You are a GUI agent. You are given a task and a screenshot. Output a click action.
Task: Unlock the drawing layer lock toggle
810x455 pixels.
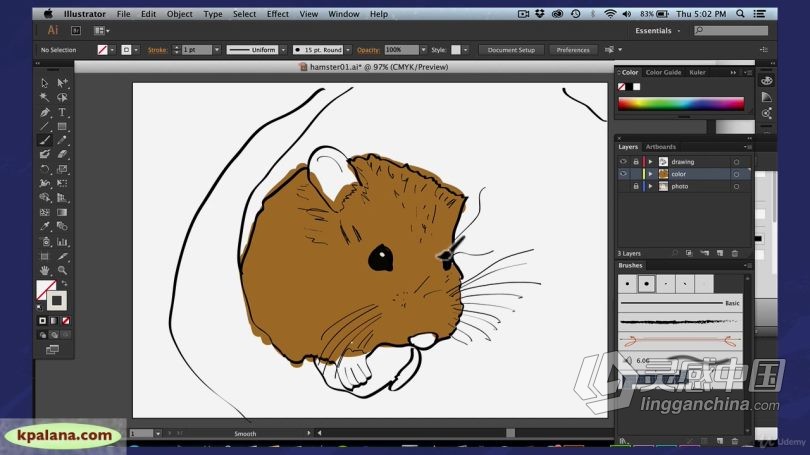click(x=636, y=162)
